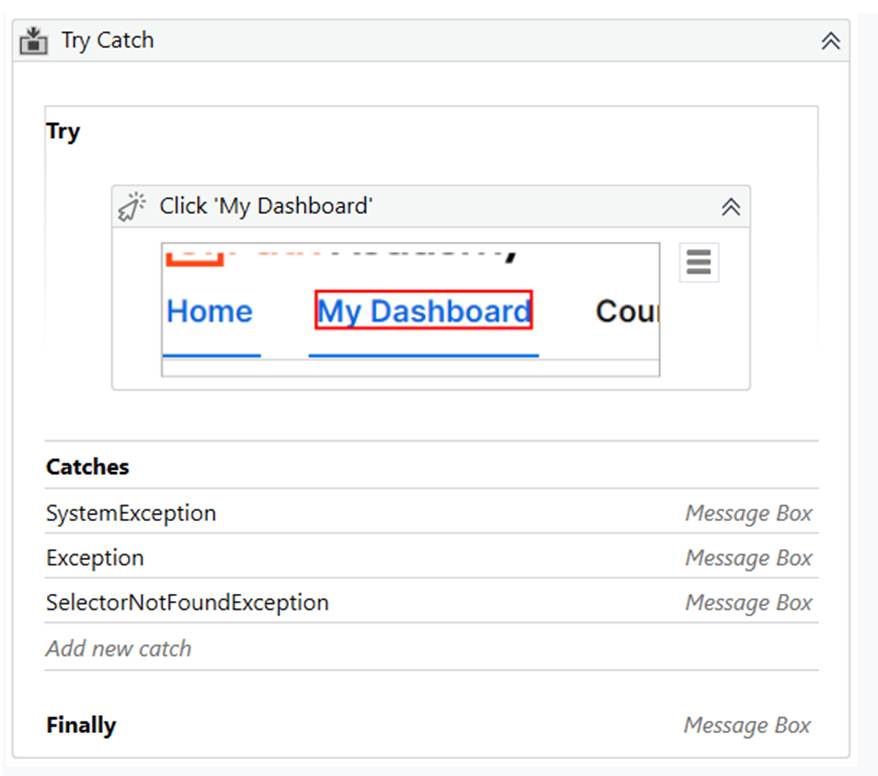Screen dimensions: 878x776
Task: Collapse the Click 'My Dashboard' activity
Action: (735, 205)
